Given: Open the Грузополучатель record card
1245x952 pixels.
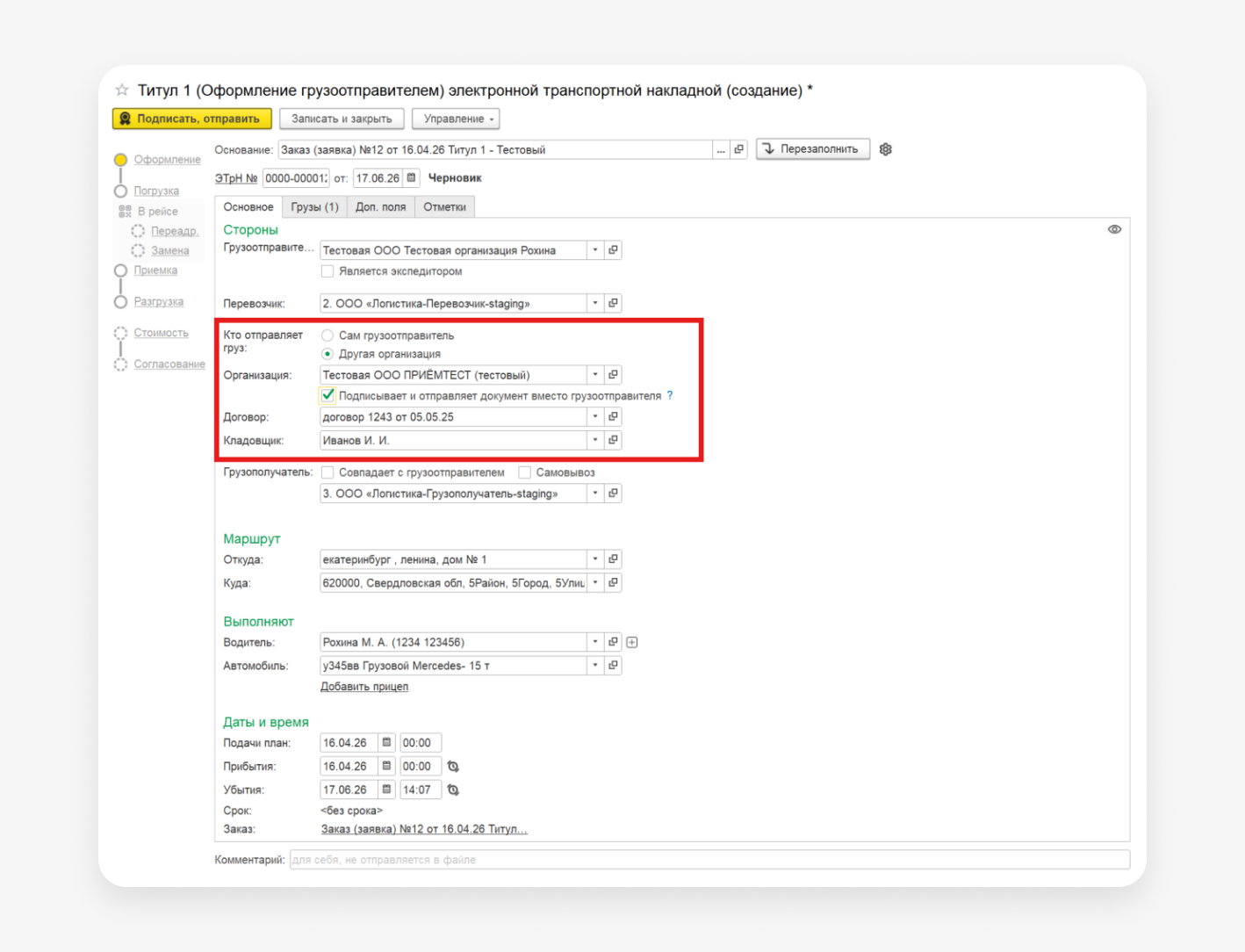Looking at the screenshot, I should (614, 494).
